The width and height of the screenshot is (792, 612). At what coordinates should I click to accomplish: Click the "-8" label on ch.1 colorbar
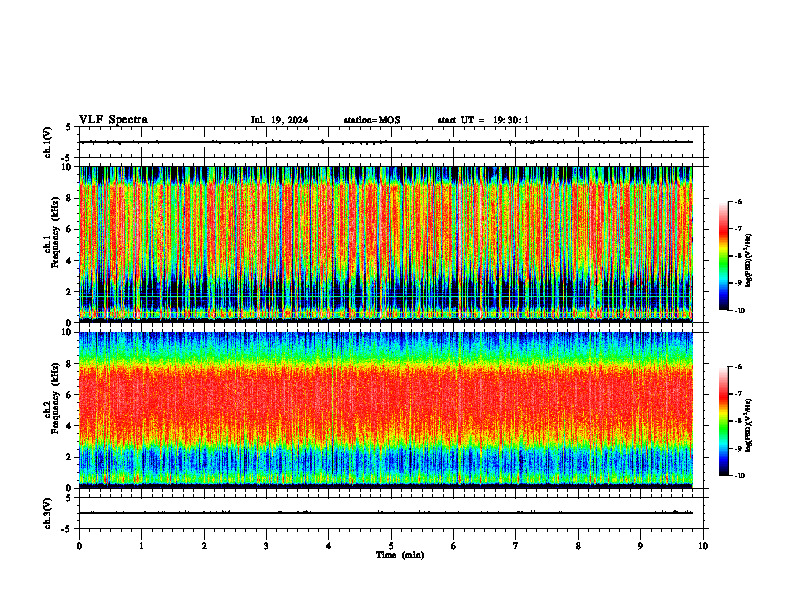coord(738,256)
